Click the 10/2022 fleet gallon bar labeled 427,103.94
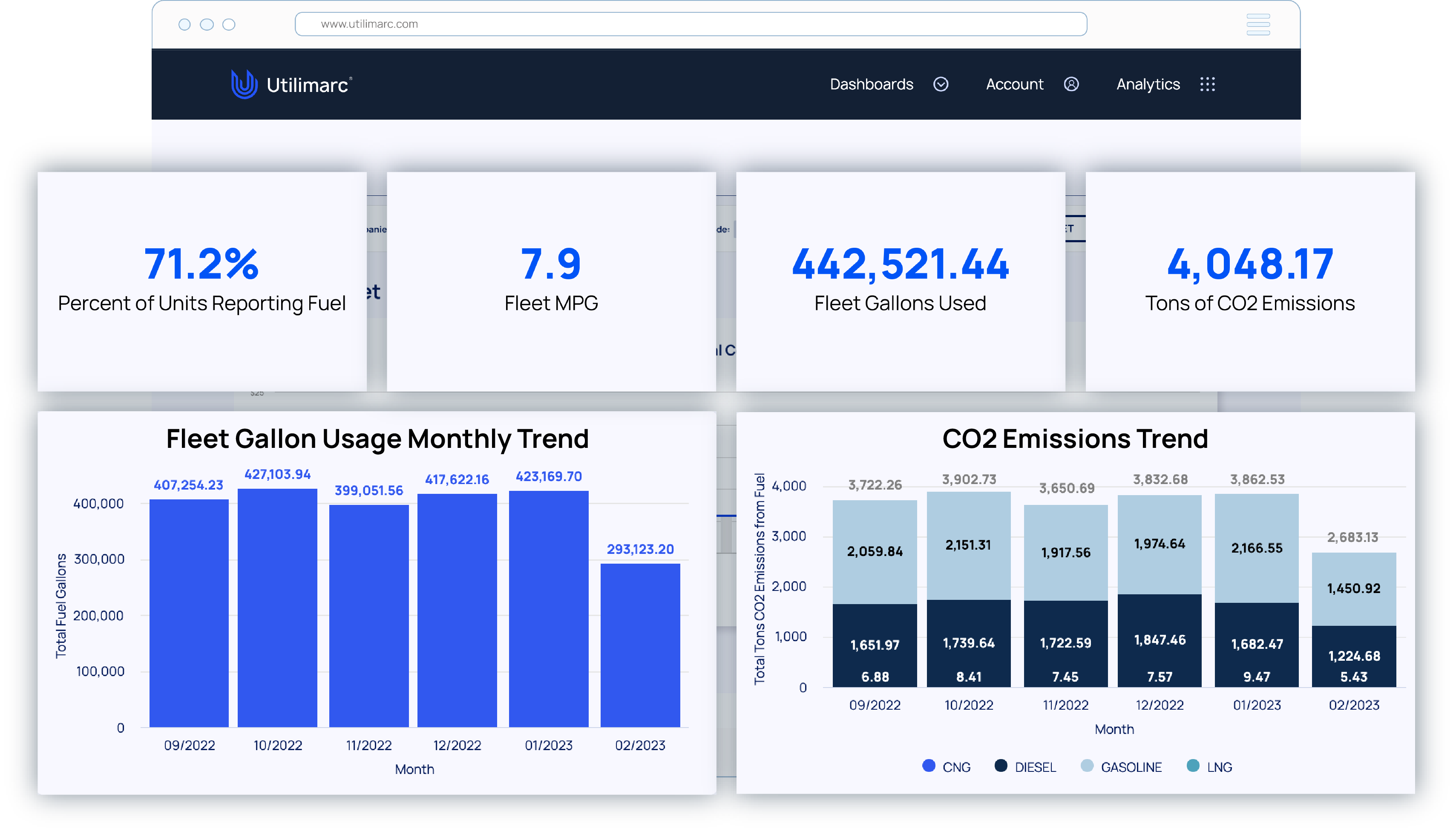This screenshot has height=834, width=1456. pos(277,608)
